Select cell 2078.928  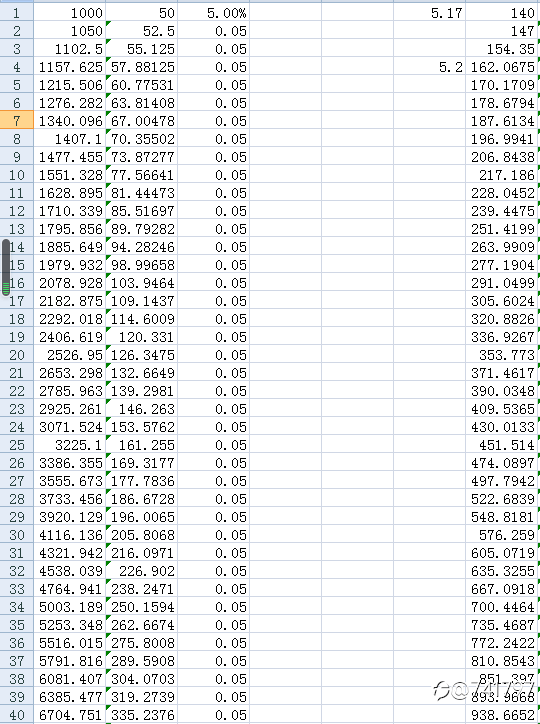70,283
